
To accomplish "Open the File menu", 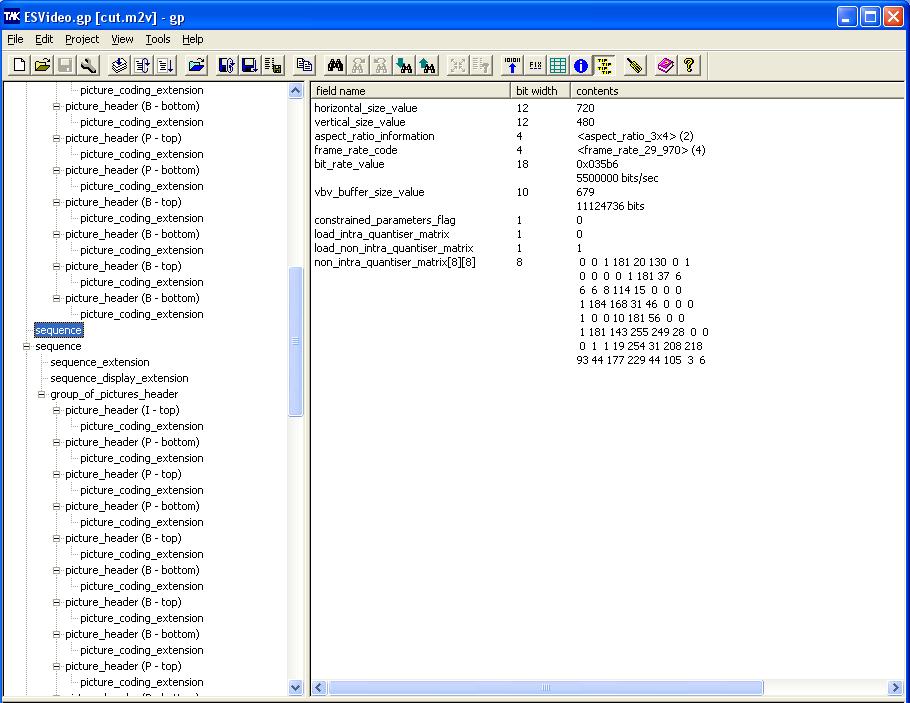I will (15, 39).
